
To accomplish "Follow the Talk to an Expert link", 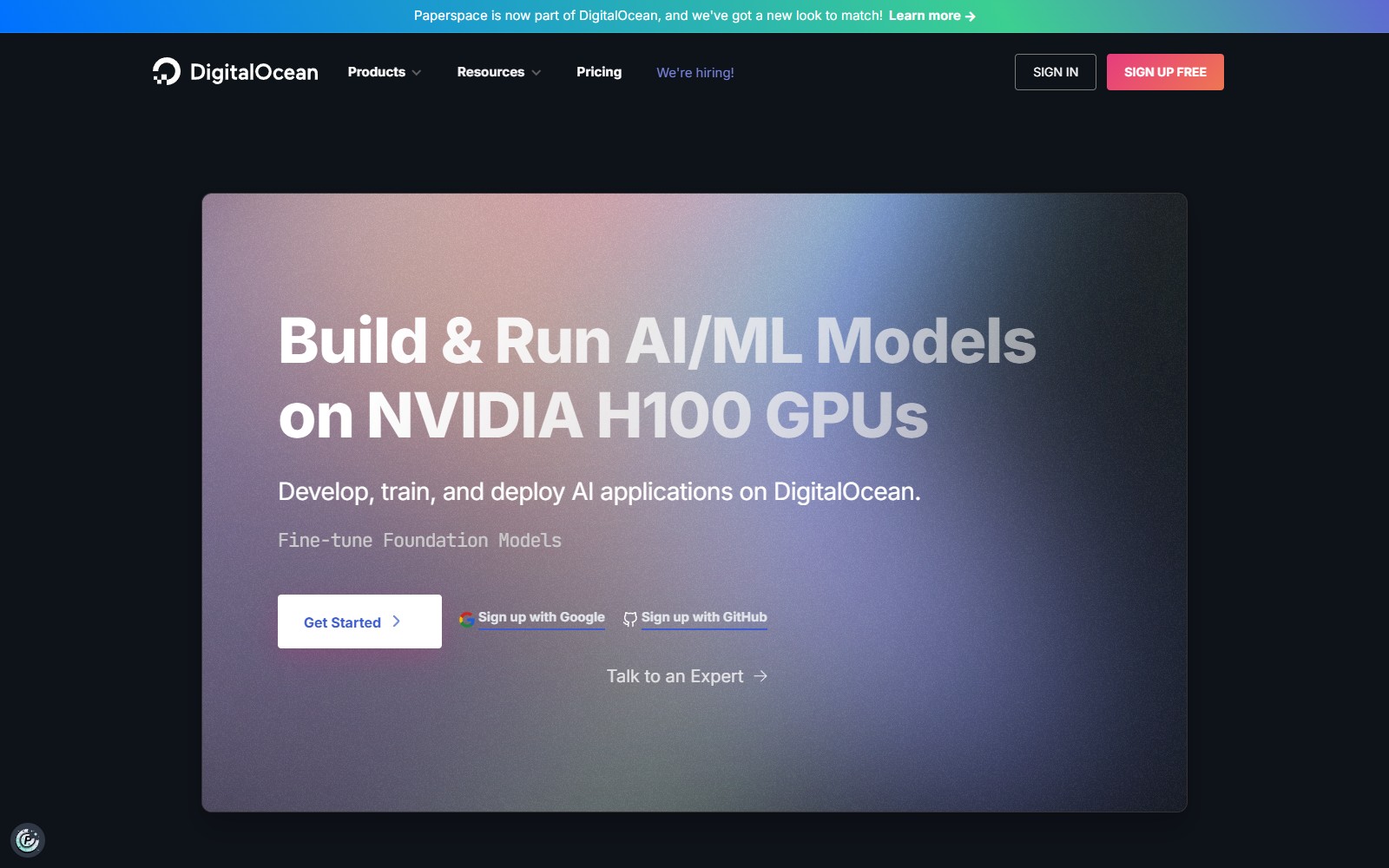I will (x=687, y=676).
